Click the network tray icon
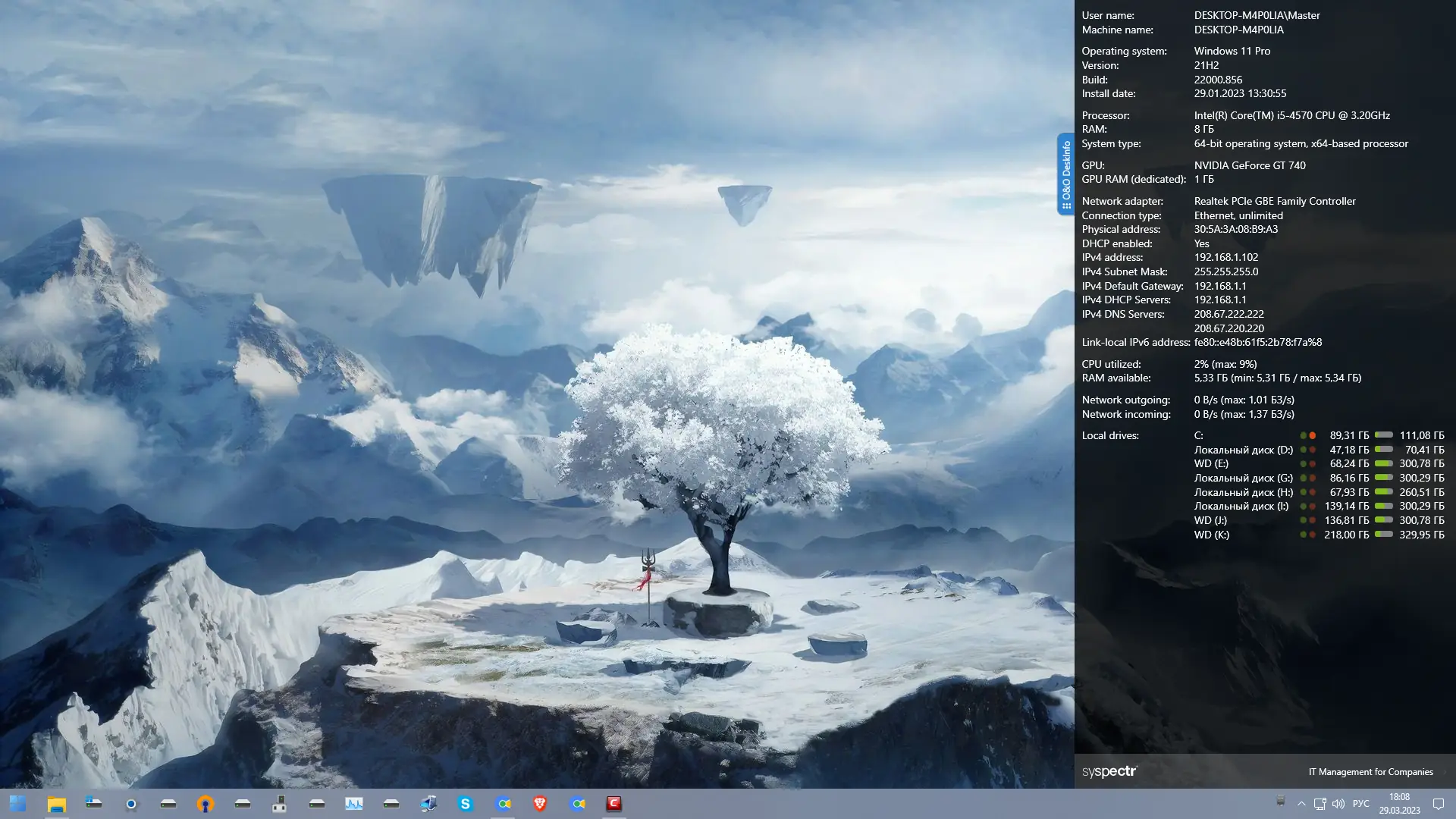The image size is (1456, 819). [x=1319, y=804]
